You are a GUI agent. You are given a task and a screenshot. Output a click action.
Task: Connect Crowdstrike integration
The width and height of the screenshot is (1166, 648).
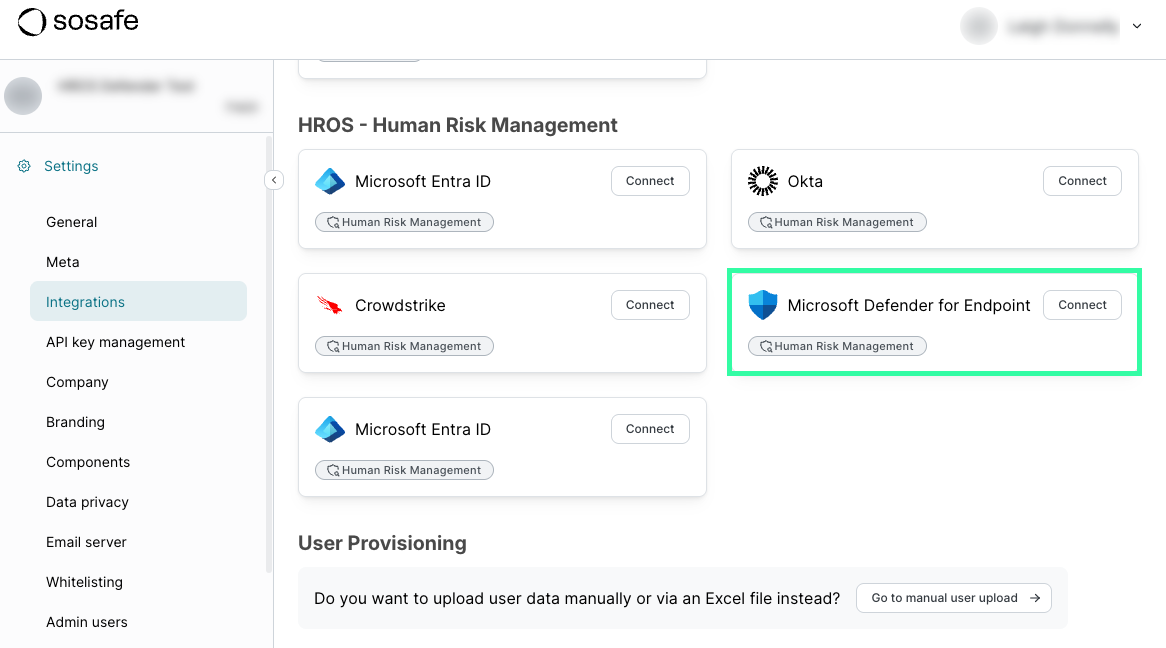[650, 305]
